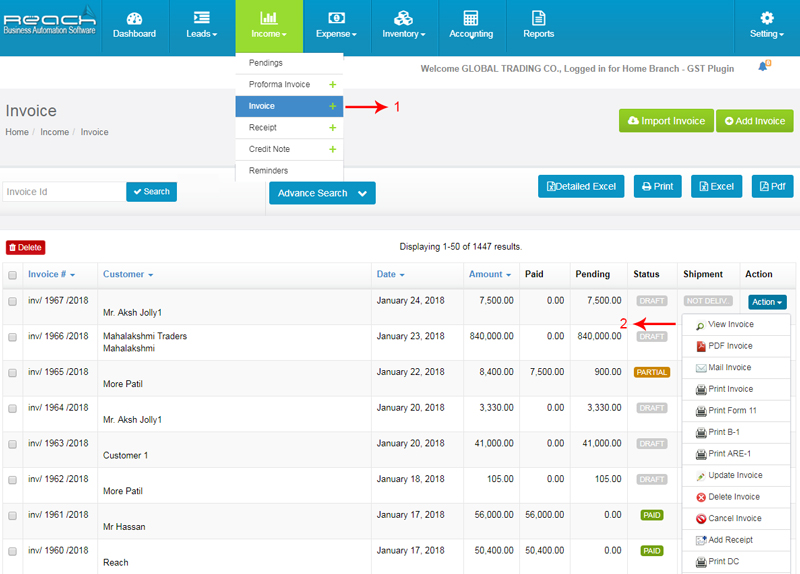Click the Add Receipt icon
This screenshot has height=574, width=800.
pos(701,540)
